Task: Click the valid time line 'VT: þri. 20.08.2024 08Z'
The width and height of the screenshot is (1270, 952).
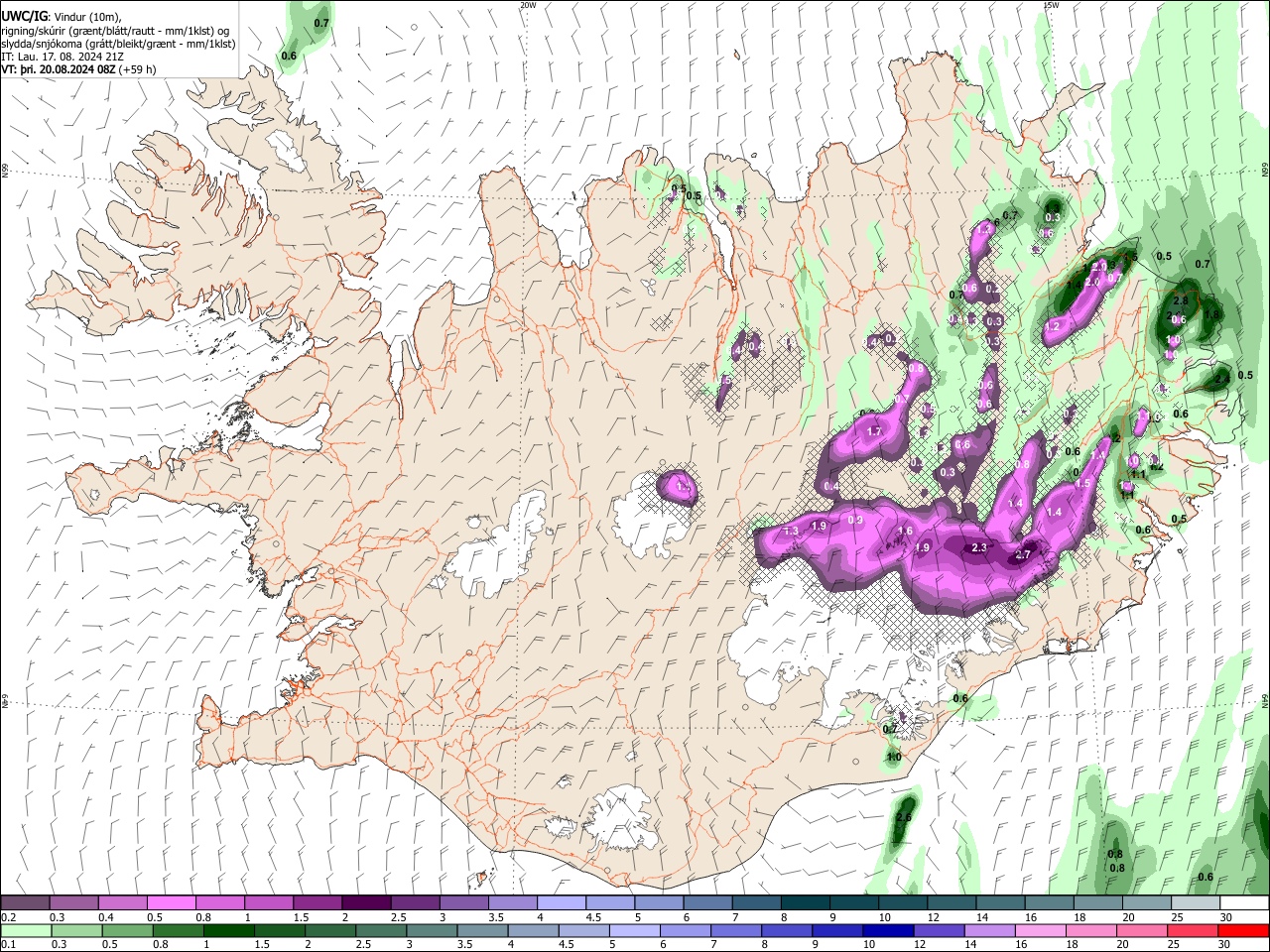Action: coord(58,69)
